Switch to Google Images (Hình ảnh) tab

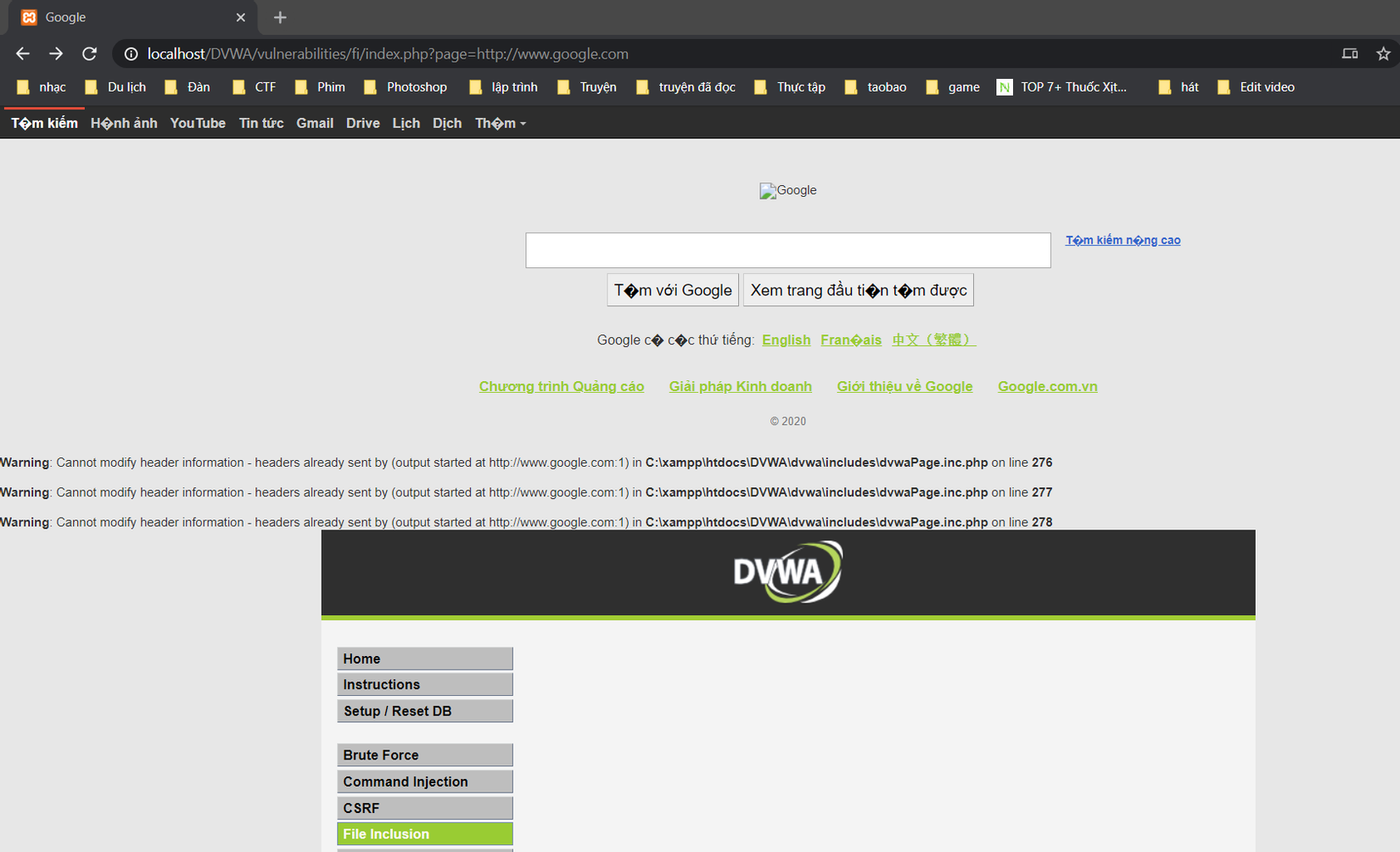[x=124, y=123]
